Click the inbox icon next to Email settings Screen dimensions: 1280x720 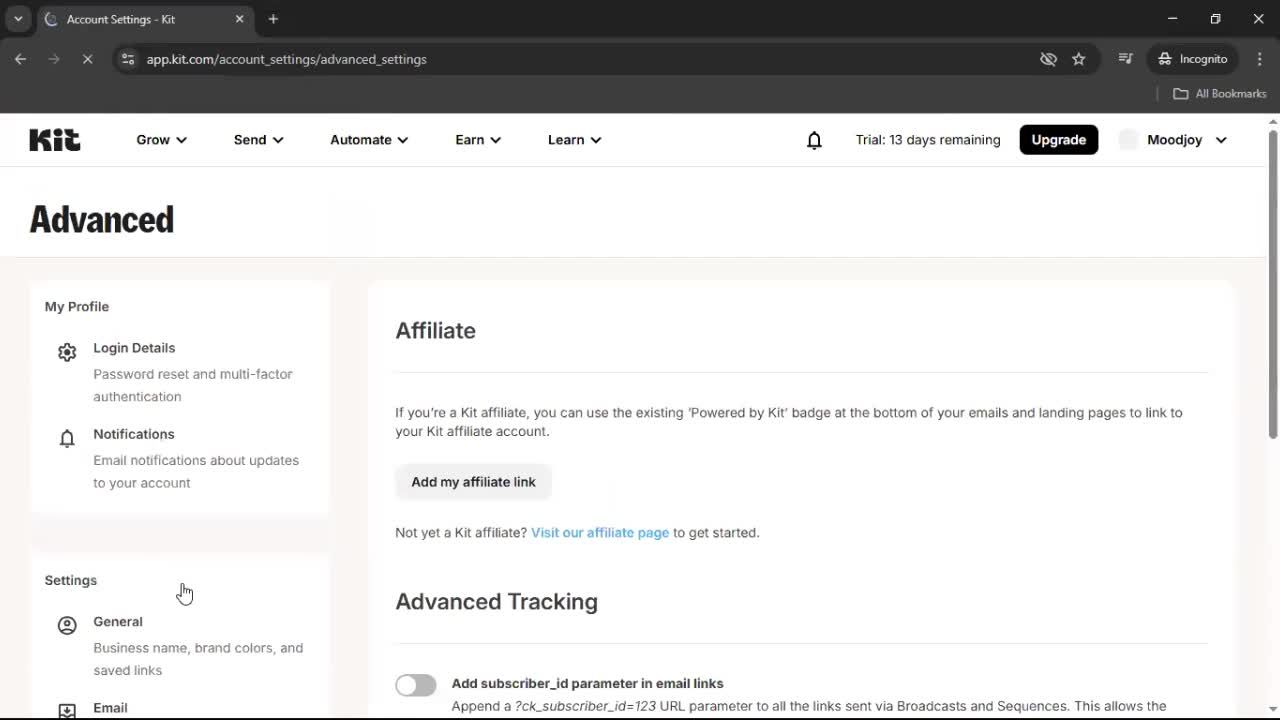(66, 710)
